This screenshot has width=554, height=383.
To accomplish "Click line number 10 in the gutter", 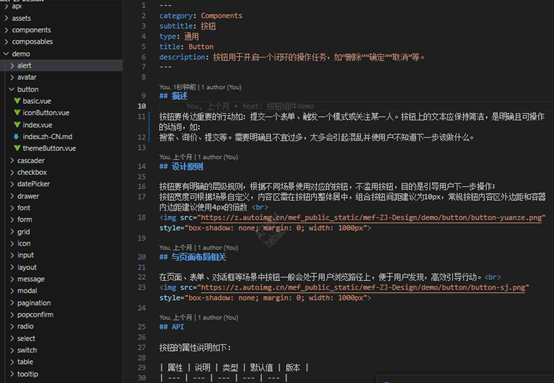I will [x=142, y=106].
